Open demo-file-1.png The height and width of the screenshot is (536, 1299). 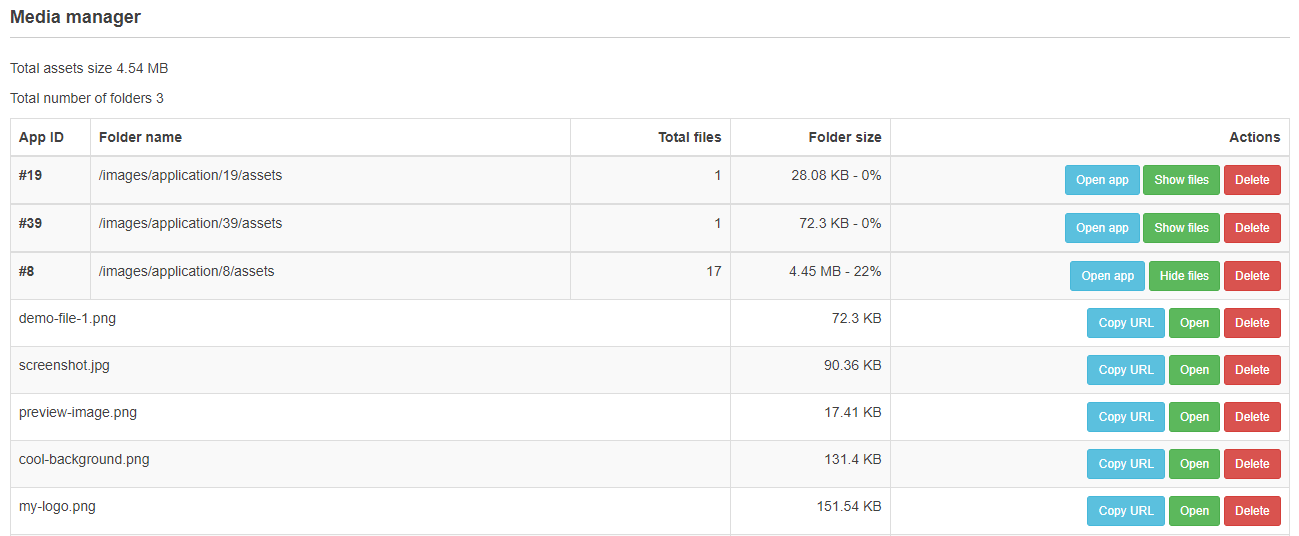pos(1194,323)
